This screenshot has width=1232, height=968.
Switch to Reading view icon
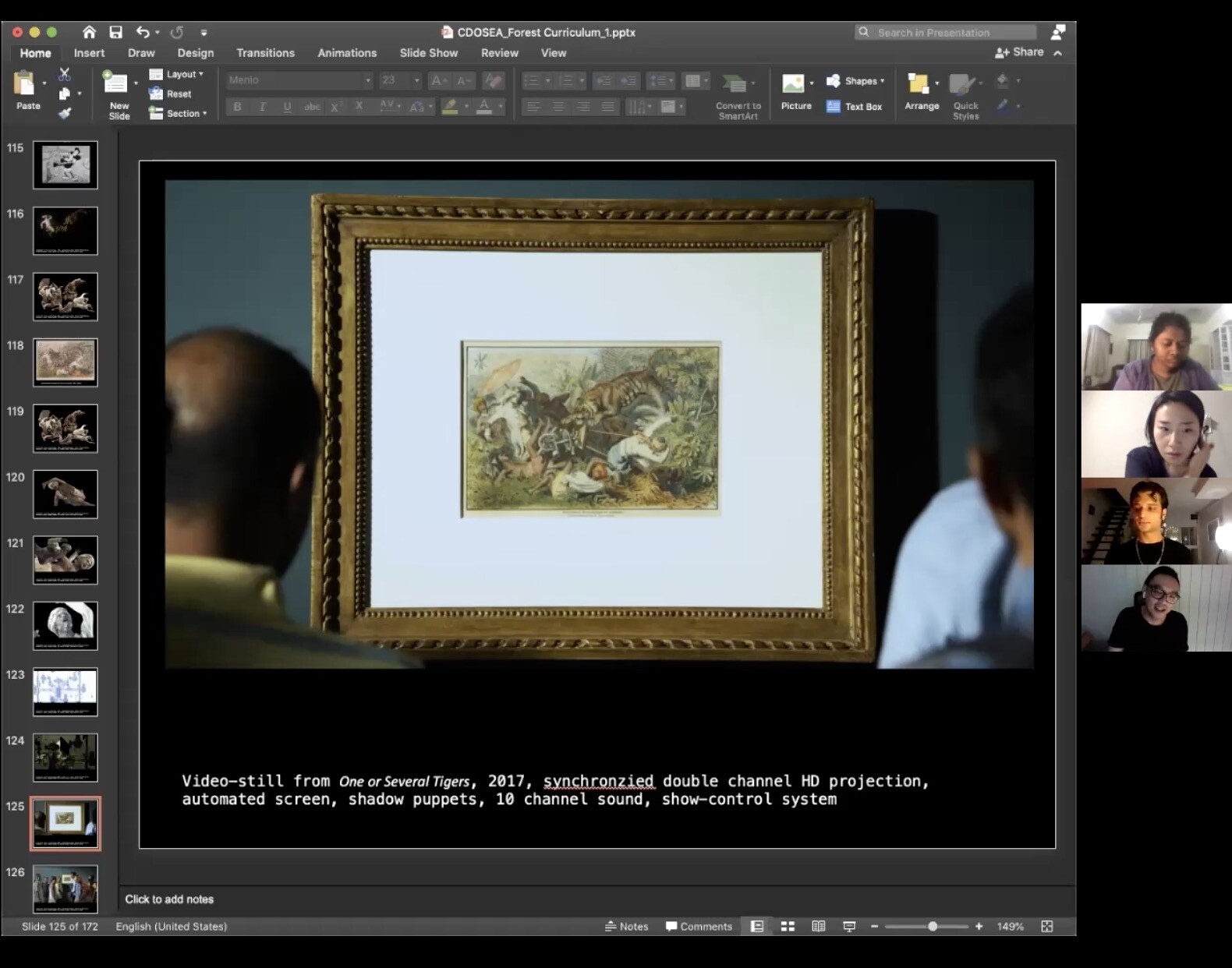tap(818, 926)
